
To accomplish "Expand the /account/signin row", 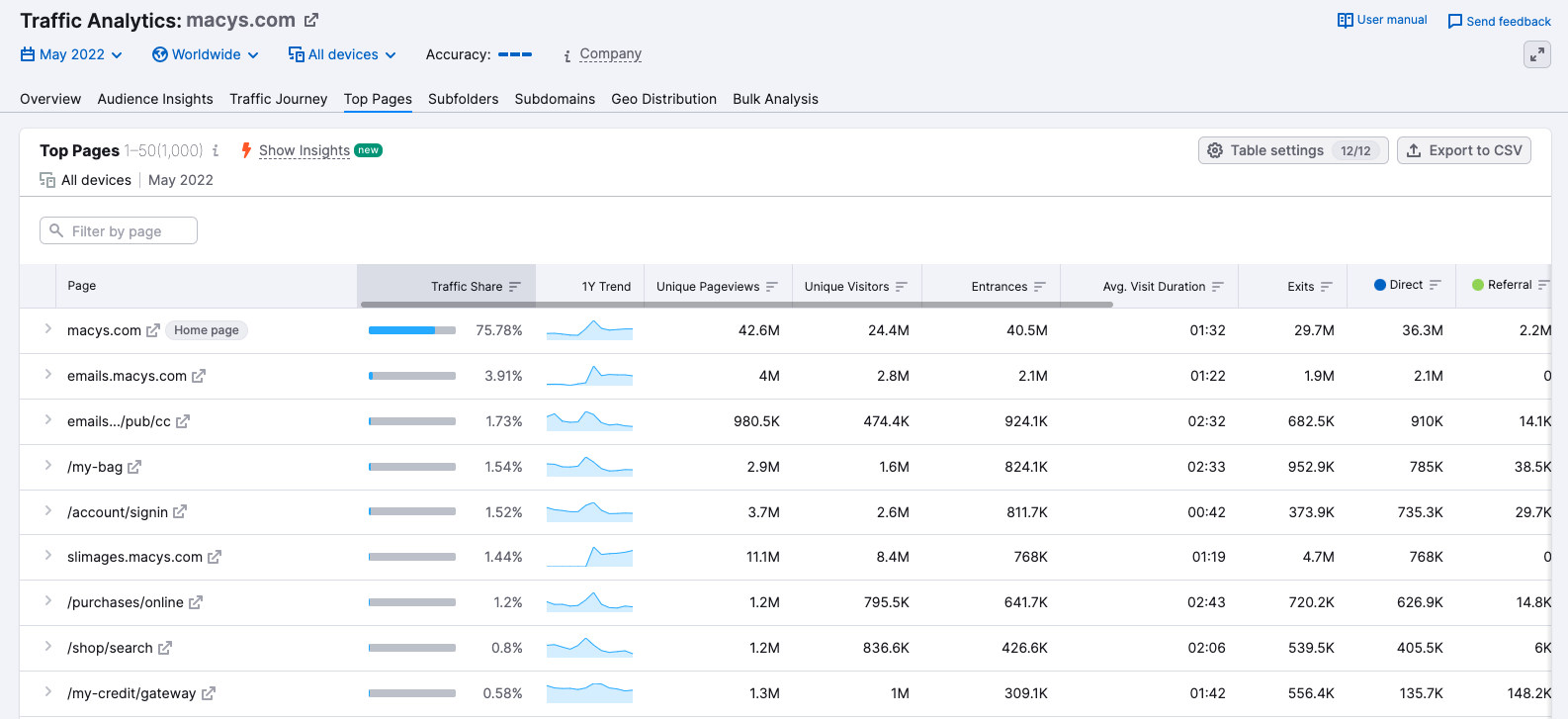I will [x=47, y=511].
